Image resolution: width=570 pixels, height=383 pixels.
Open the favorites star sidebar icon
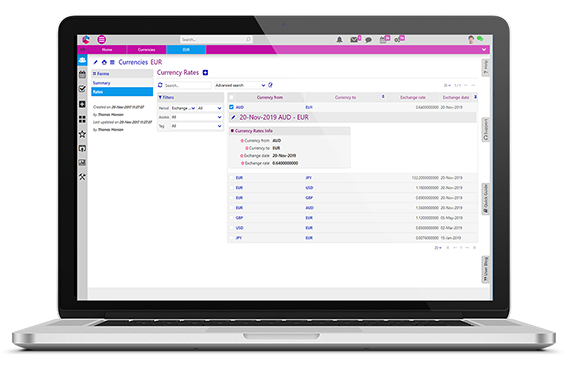[x=82, y=134]
